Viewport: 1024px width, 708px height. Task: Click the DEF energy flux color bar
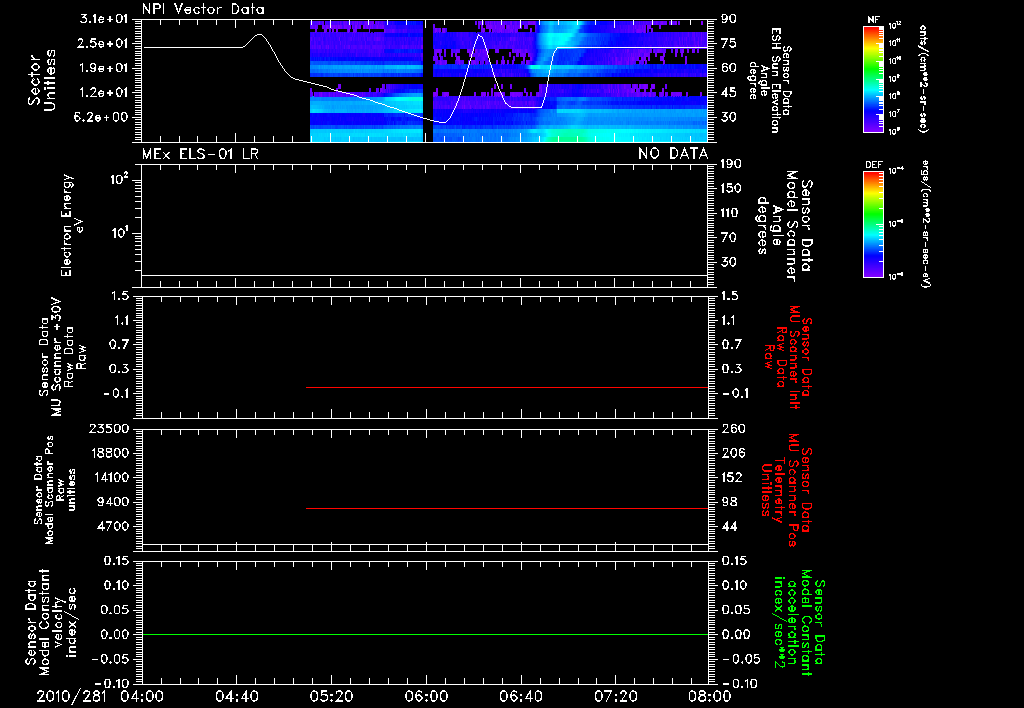(x=873, y=224)
